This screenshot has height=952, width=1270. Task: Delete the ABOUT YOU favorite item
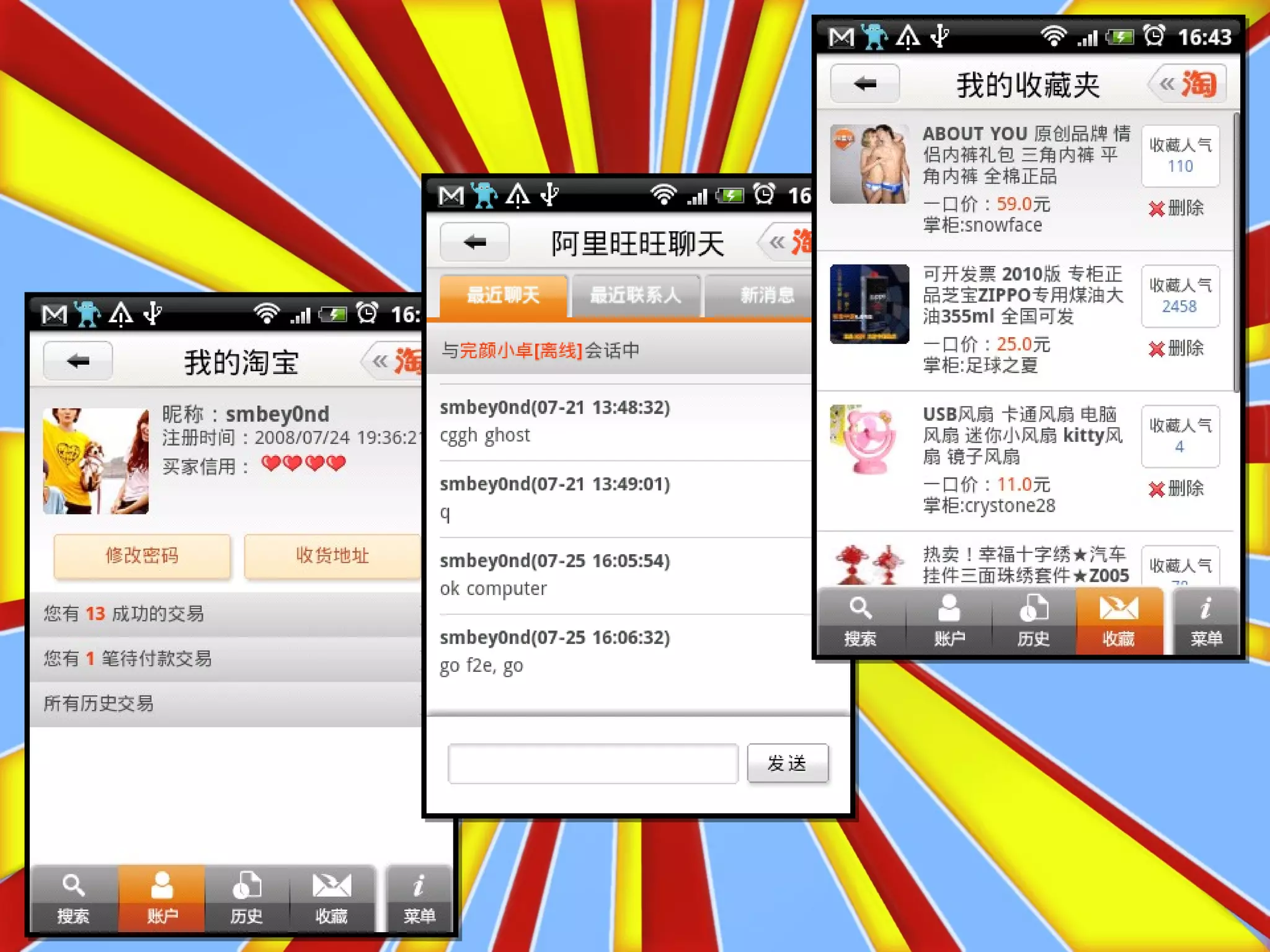[x=1176, y=208]
